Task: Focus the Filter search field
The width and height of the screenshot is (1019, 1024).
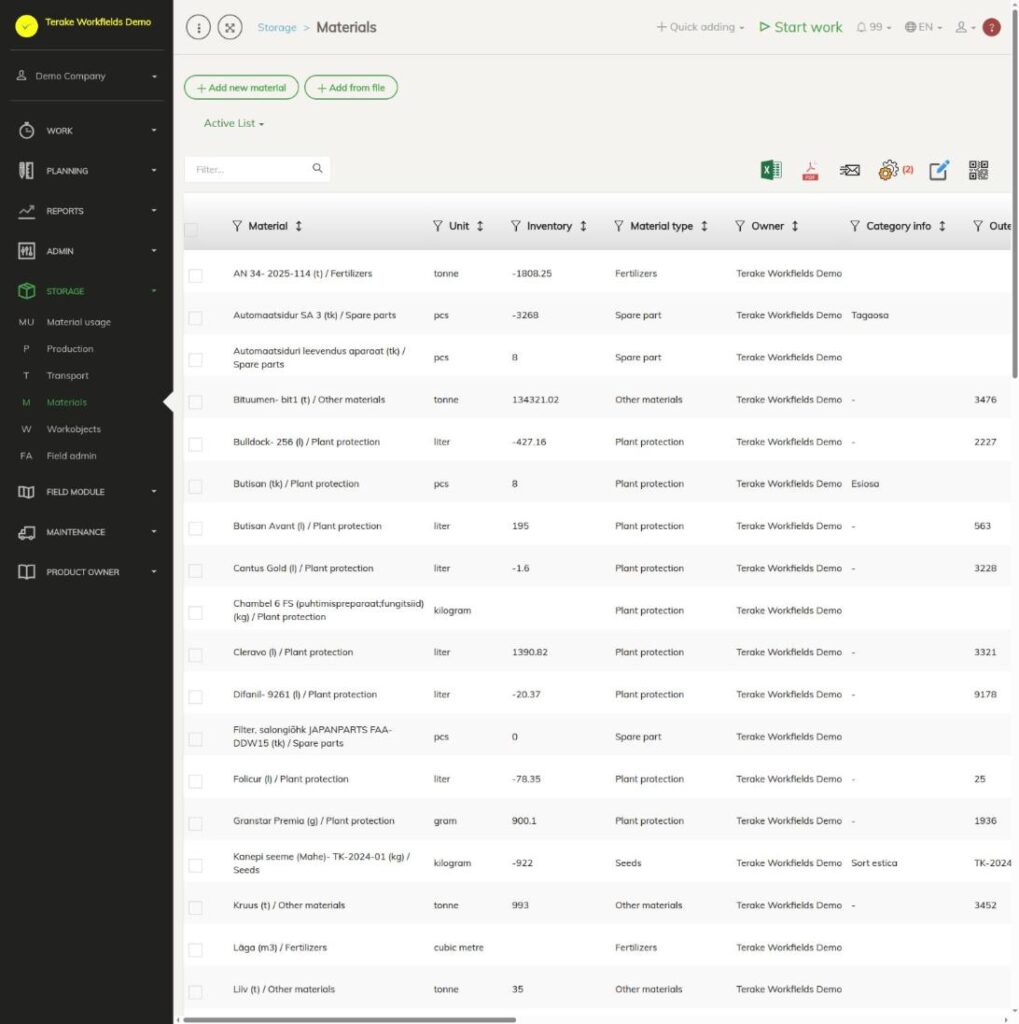Action: click(257, 169)
